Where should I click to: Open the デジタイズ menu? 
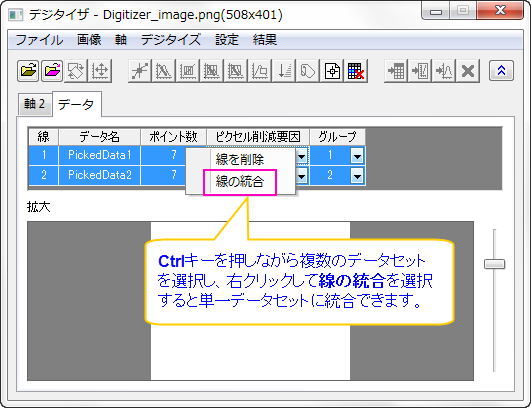171,40
